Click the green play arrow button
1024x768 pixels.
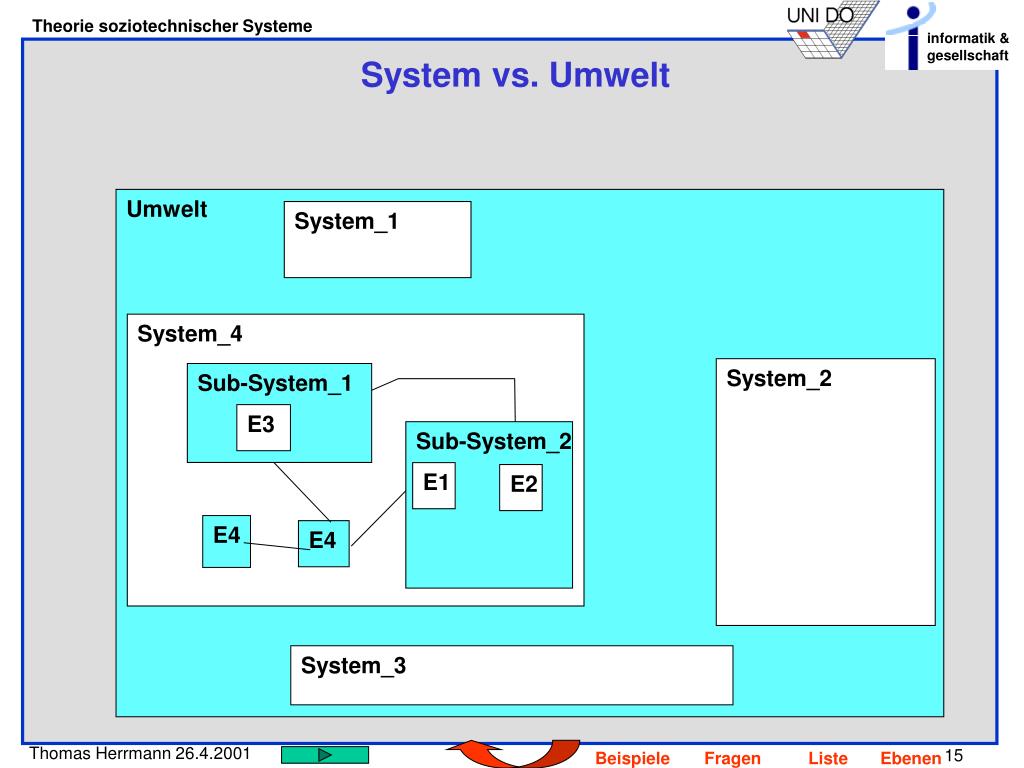tap(325, 755)
